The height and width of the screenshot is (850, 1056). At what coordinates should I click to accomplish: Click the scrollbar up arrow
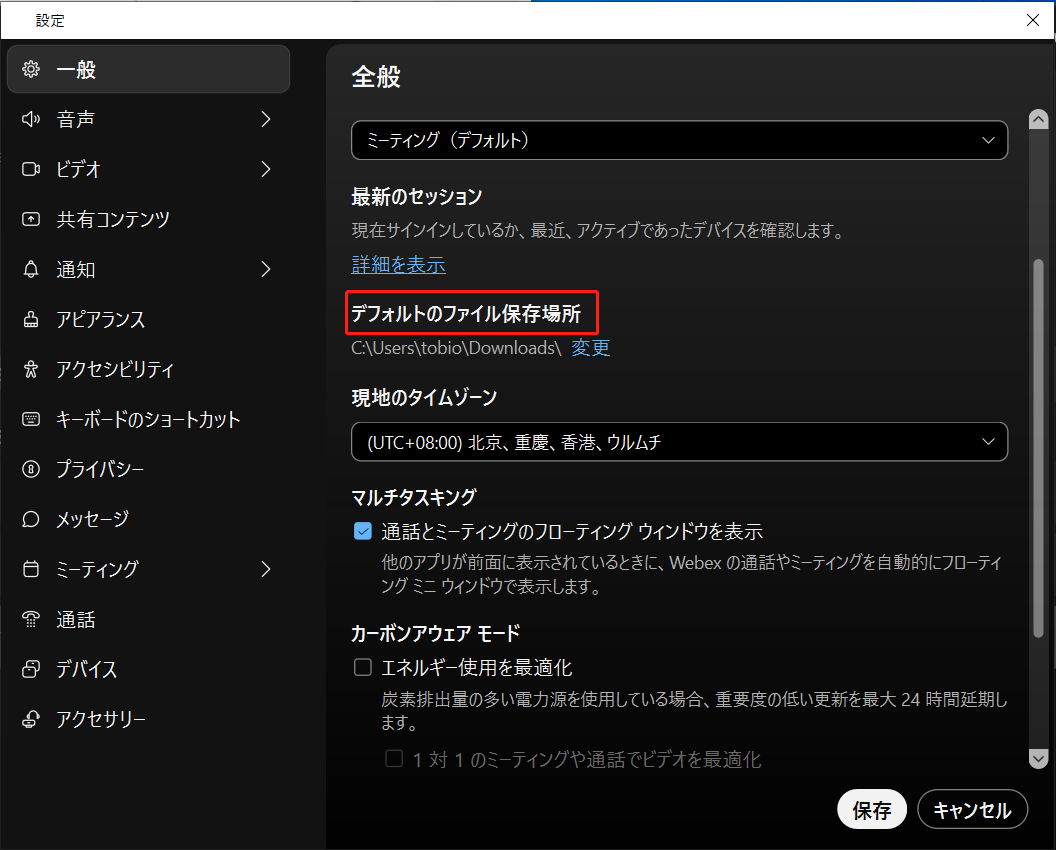click(1038, 119)
